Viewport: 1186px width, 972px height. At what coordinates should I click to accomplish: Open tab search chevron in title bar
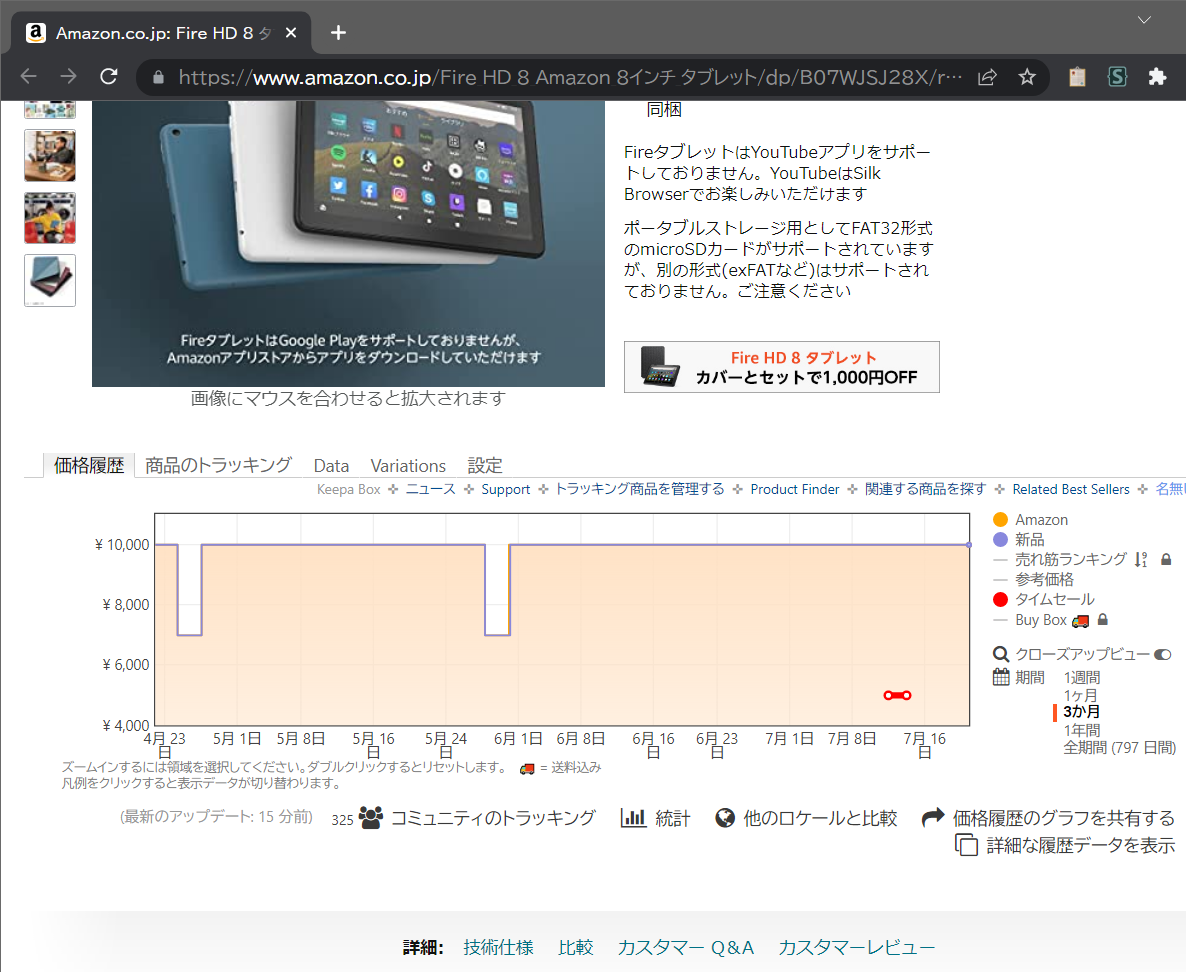pos(1144,20)
